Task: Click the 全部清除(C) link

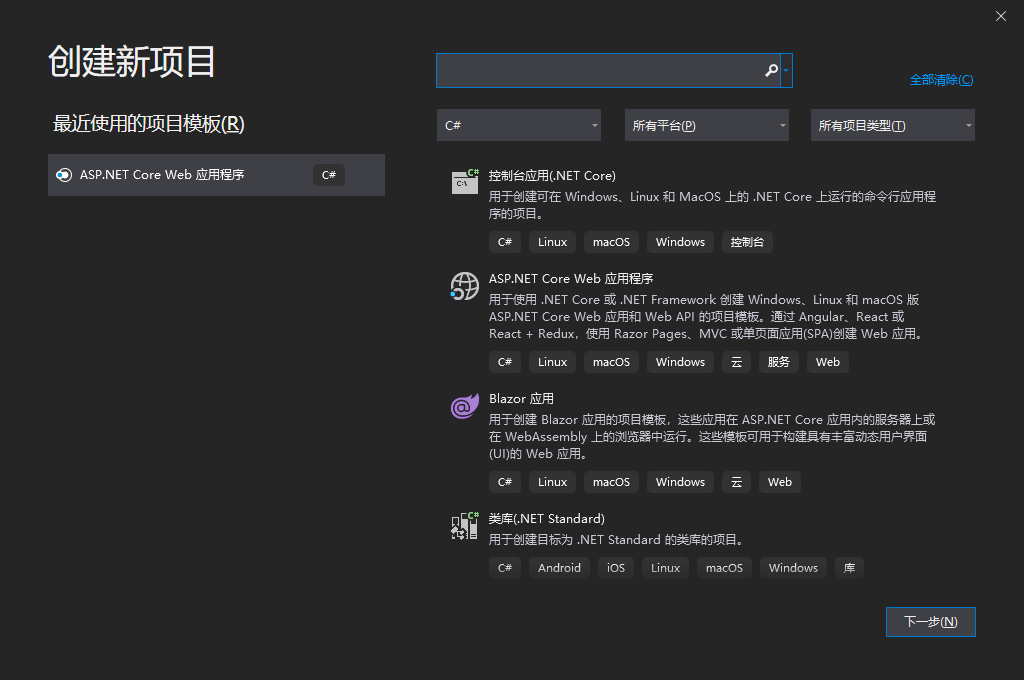Action: click(x=941, y=80)
